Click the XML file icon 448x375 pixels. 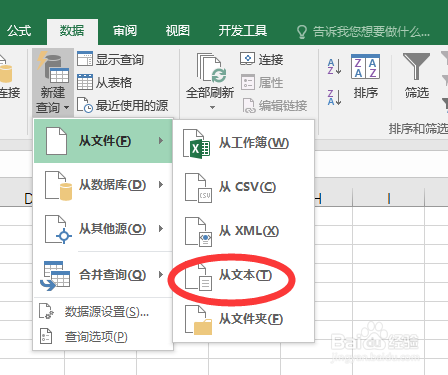pos(198,232)
